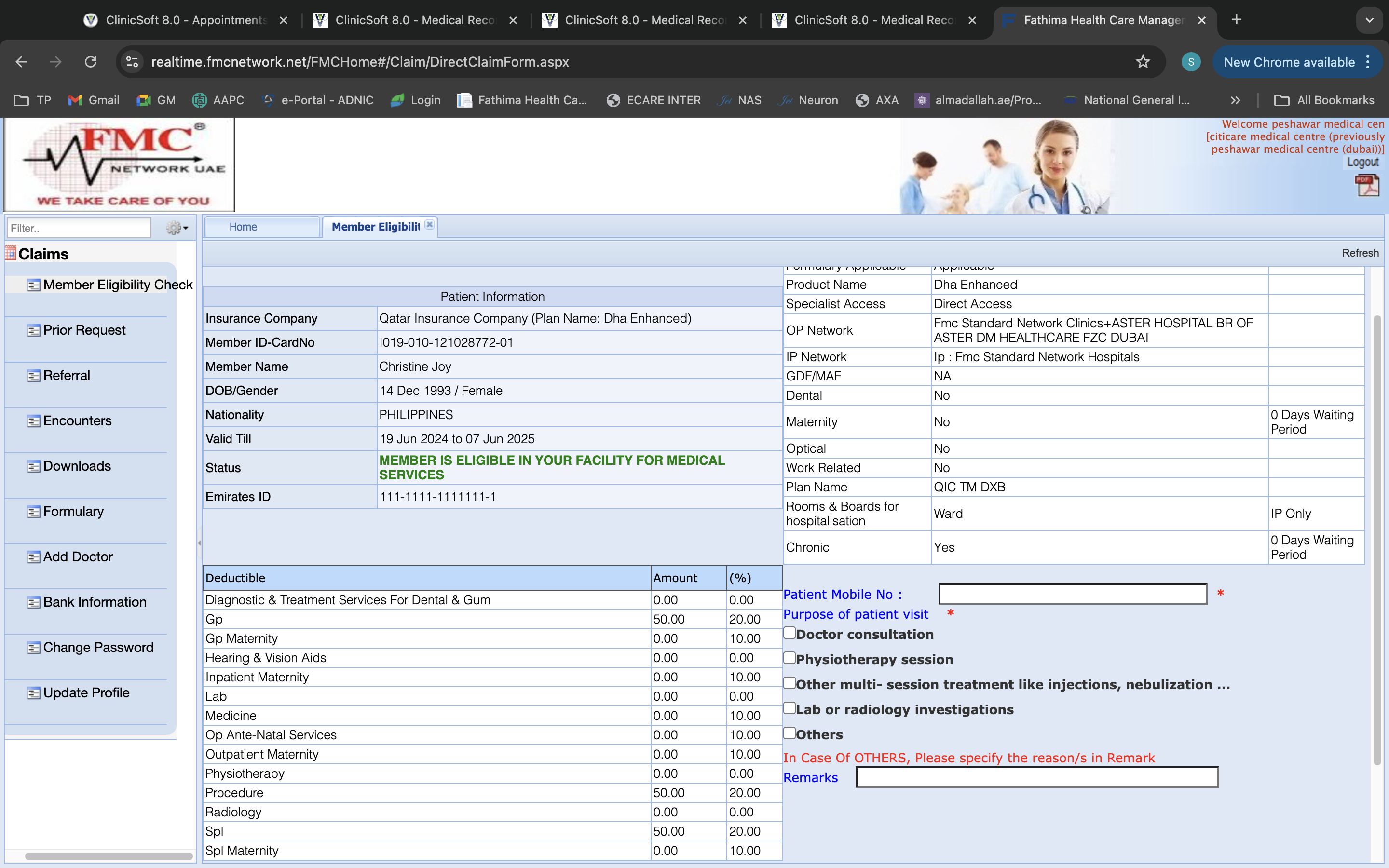Open the tab search dropdown arrow
This screenshot has width=1389, height=868.
tap(1370, 20)
